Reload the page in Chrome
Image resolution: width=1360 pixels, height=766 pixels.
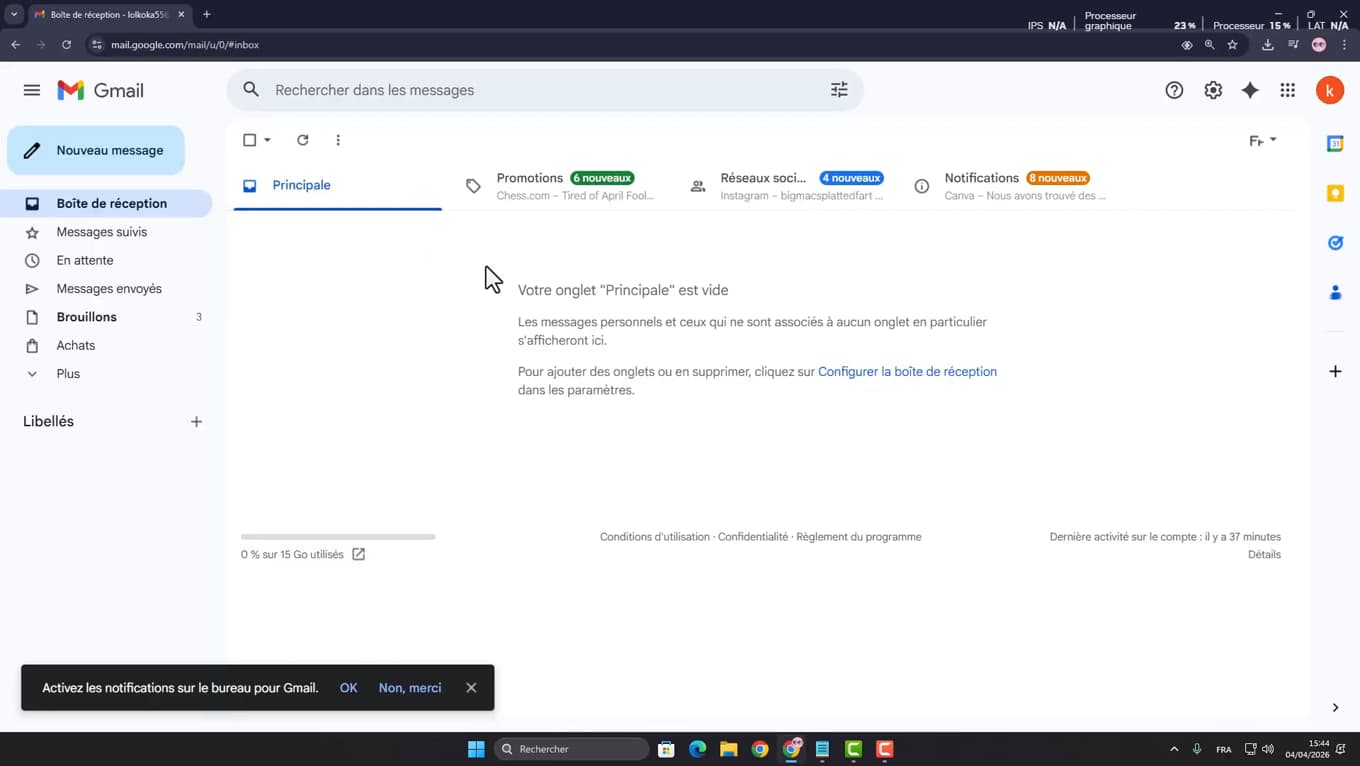(x=66, y=45)
